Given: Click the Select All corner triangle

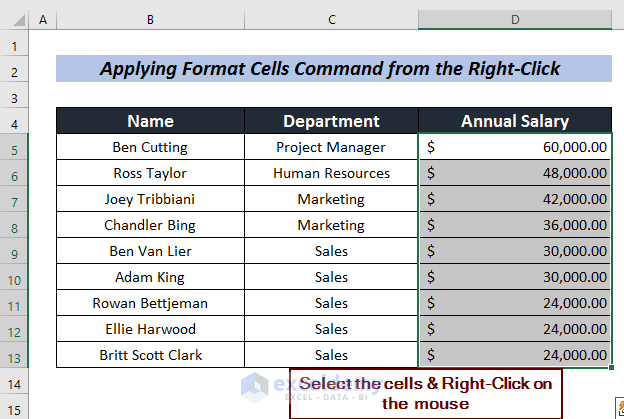Looking at the screenshot, I should [15, 20].
